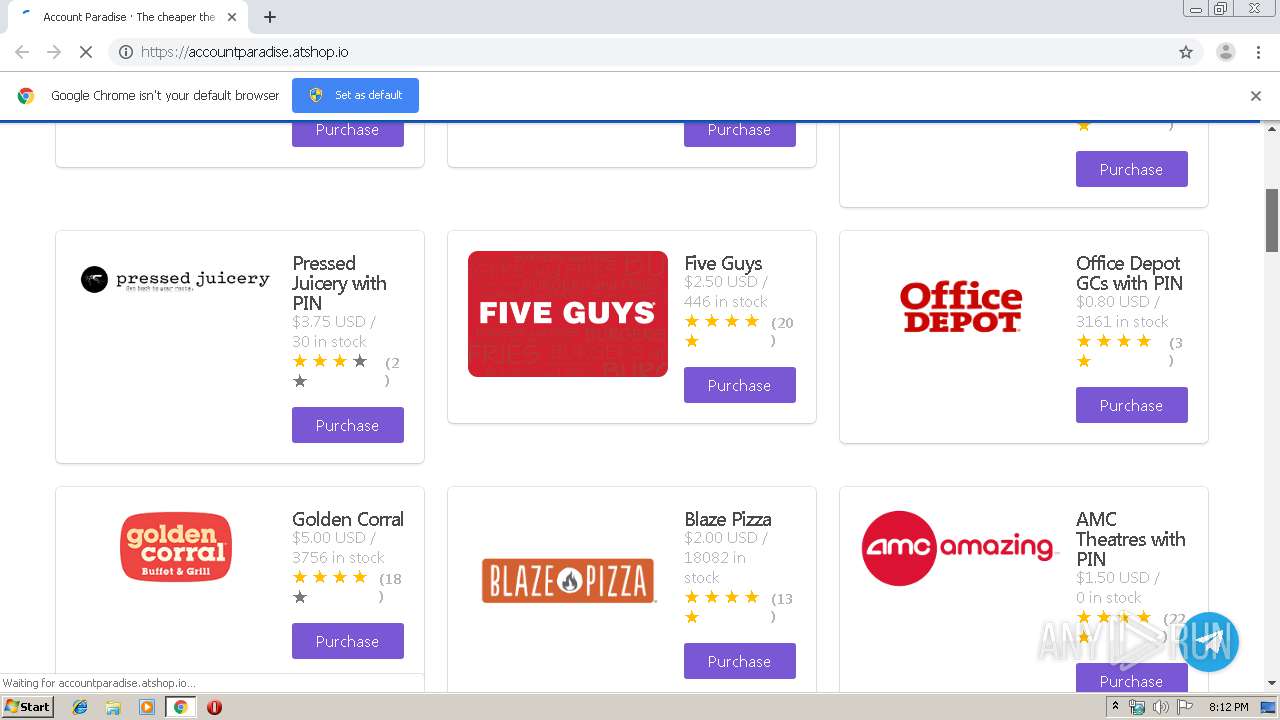Open the Chrome profile menu
The width and height of the screenshot is (1280, 720).
pyautogui.click(x=1225, y=52)
